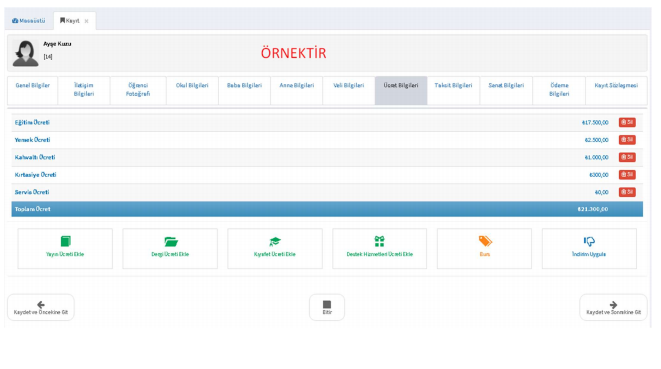Screen dimensions: 661x369
Task: Click the green book Yayın Ücreti icon
Action: coord(65,241)
